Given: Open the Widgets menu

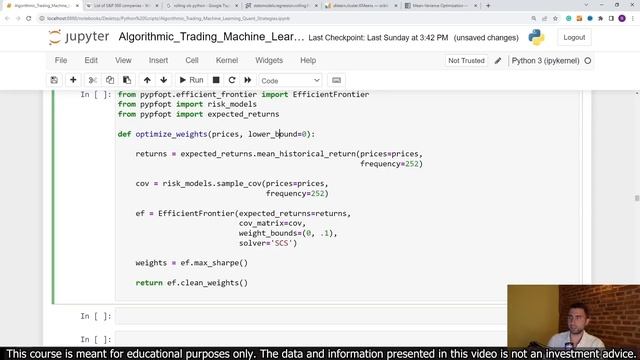Looking at the screenshot, I should coord(269,60).
